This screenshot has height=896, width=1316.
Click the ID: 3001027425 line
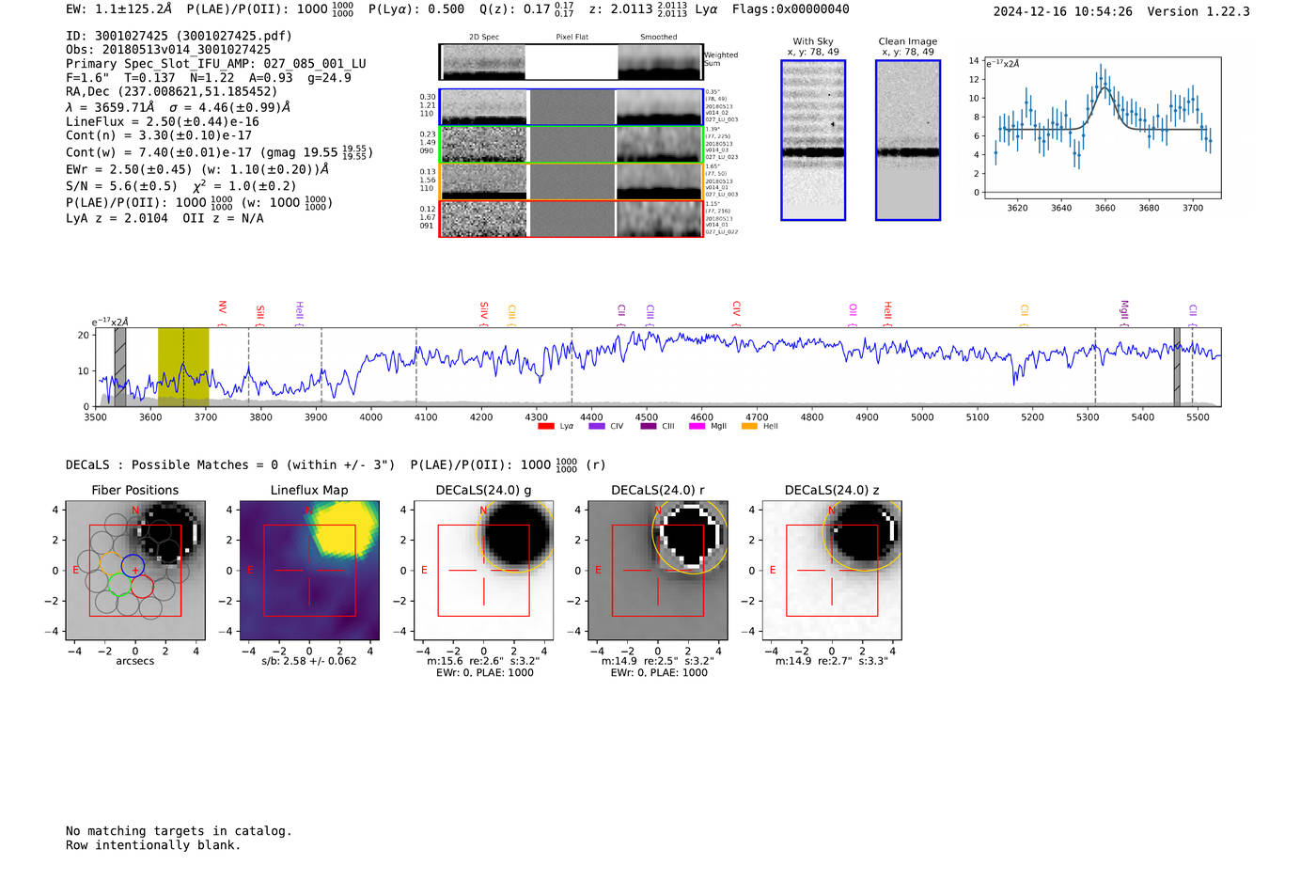click(x=179, y=36)
